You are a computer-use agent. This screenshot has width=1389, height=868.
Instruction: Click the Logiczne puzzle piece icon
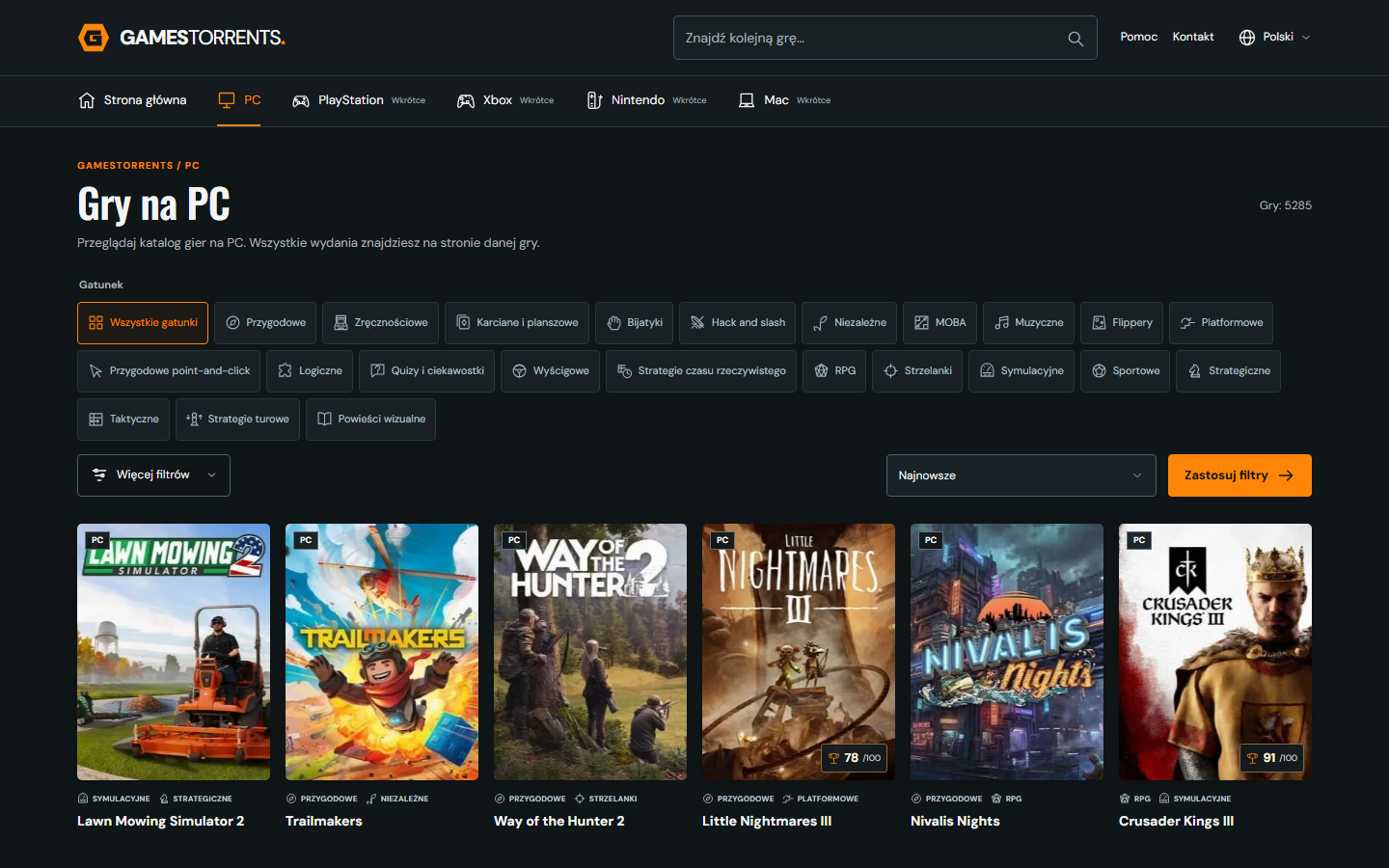click(x=286, y=371)
